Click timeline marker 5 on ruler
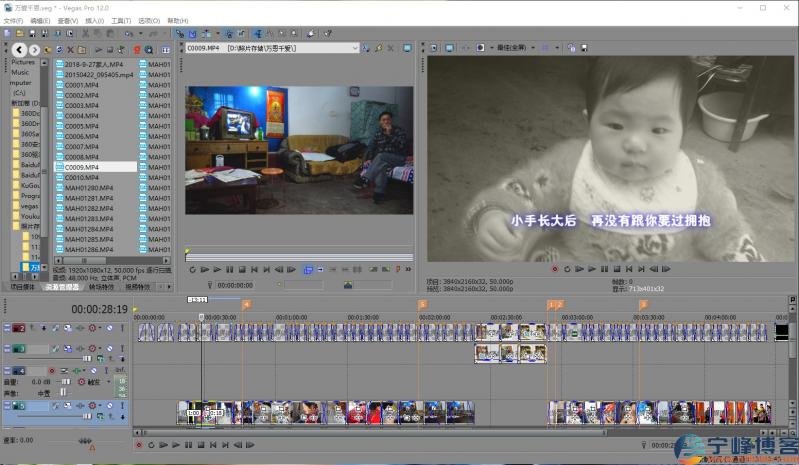This screenshot has width=799, height=465. click(x=422, y=305)
